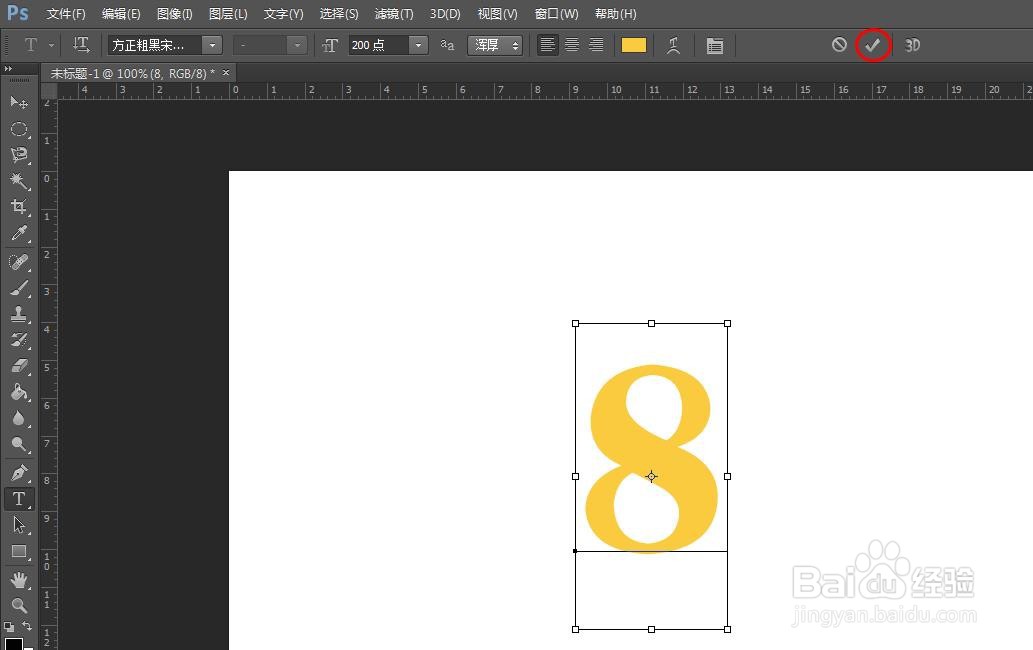Click the yellow 8 text on canvas
Image resolution: width=1033 pixels, height=650 pixels.
coord(652,459)
